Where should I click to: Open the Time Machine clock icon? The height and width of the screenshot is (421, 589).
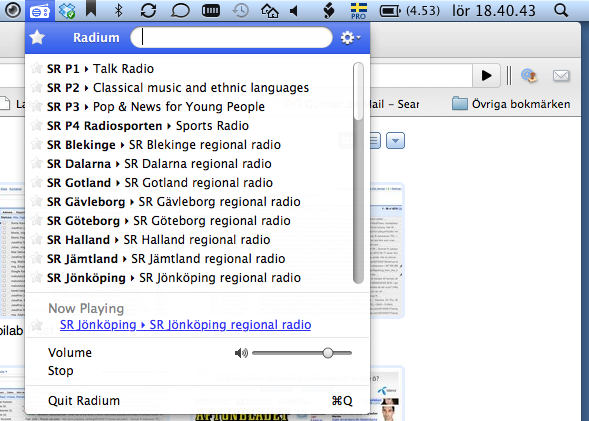240,11
